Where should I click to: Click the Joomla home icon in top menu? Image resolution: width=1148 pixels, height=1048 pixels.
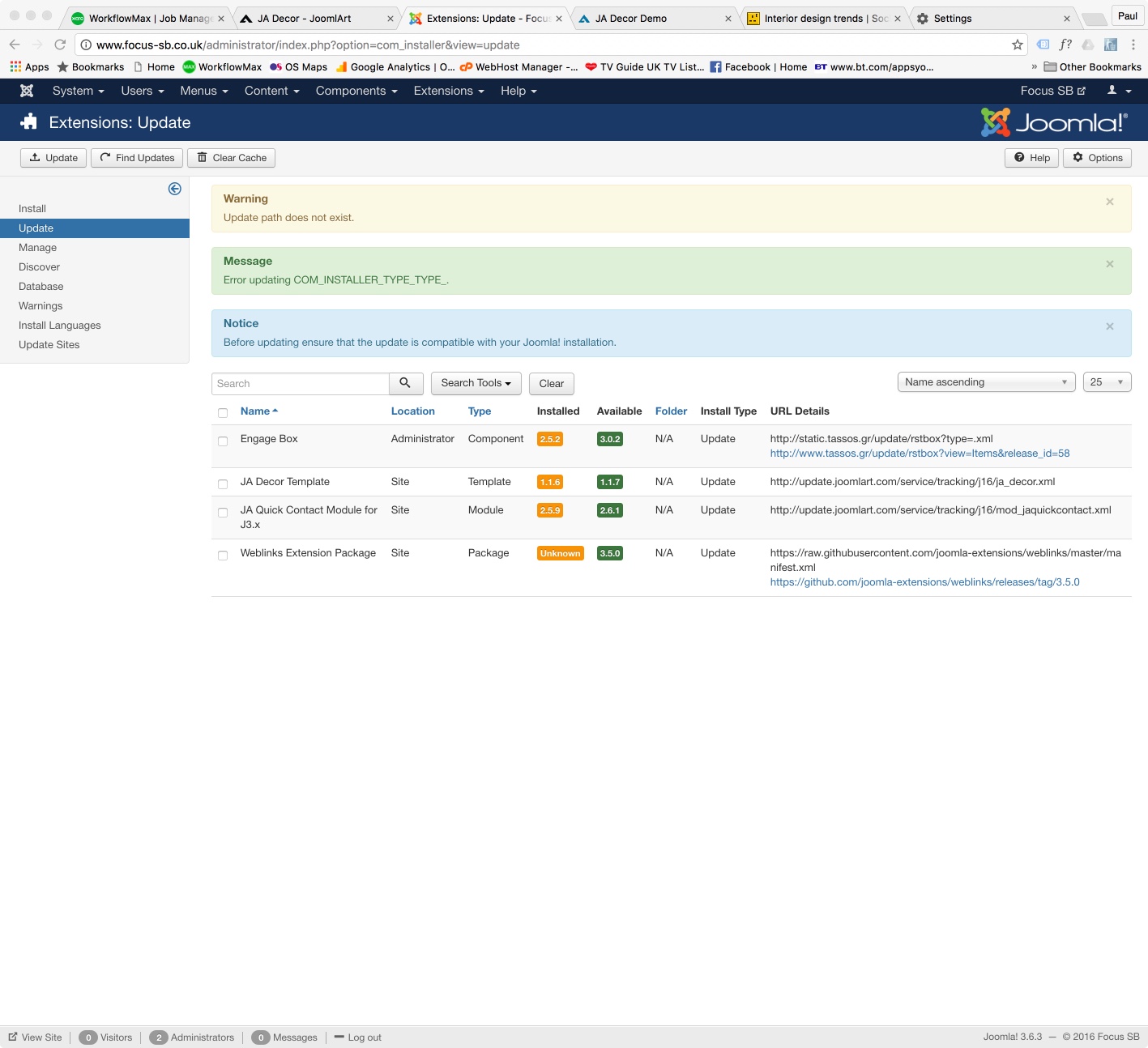tap(27, 91)
